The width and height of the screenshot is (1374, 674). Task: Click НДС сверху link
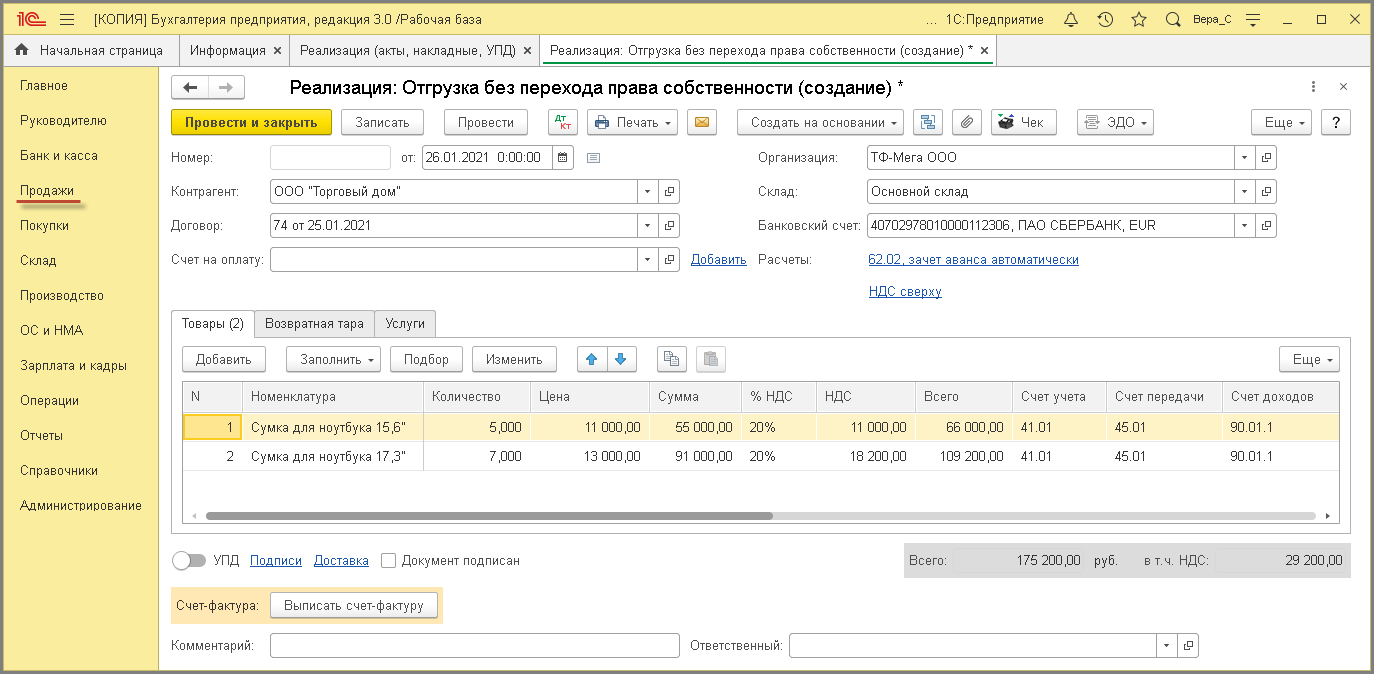tap(905, 291)
